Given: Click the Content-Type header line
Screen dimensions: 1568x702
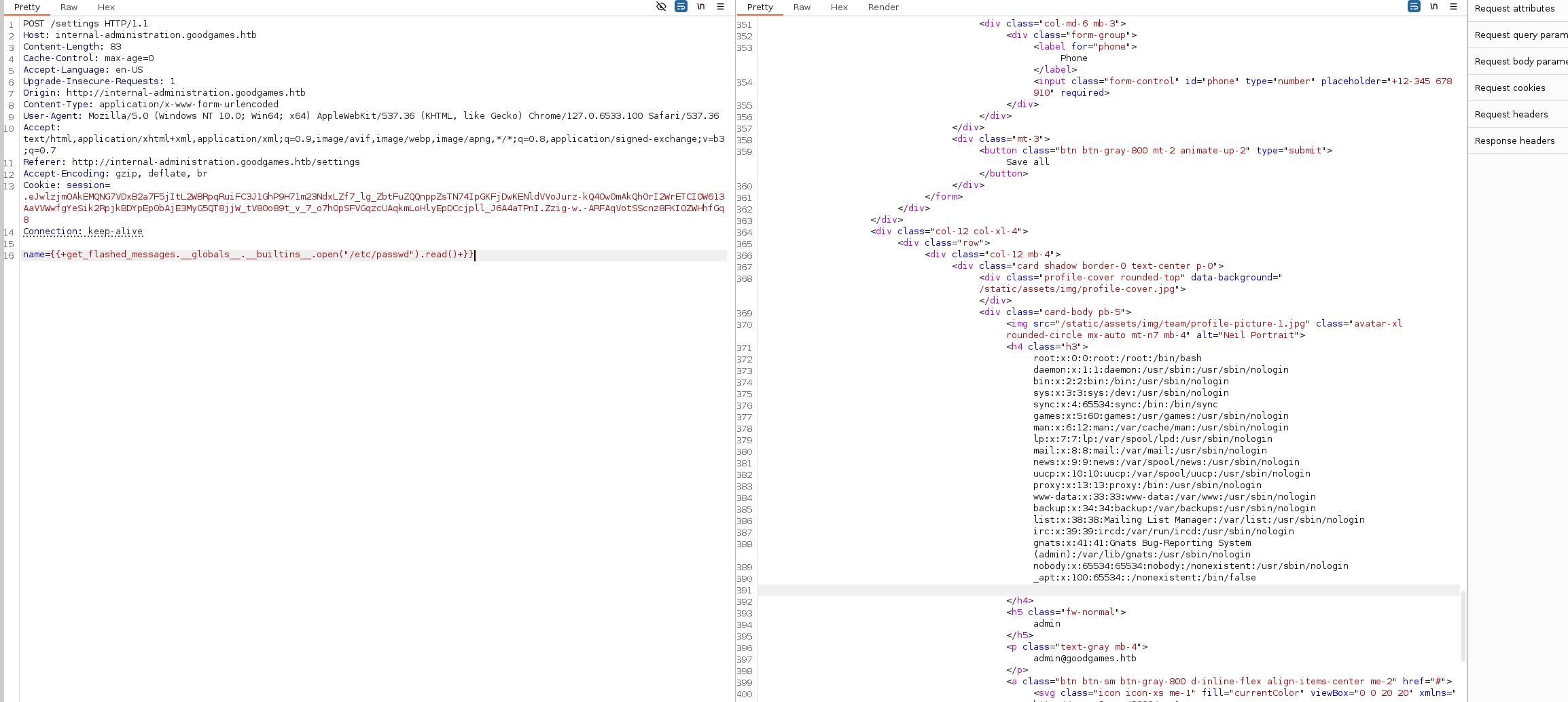Looking at the screenshot, I should coord(151,105).
